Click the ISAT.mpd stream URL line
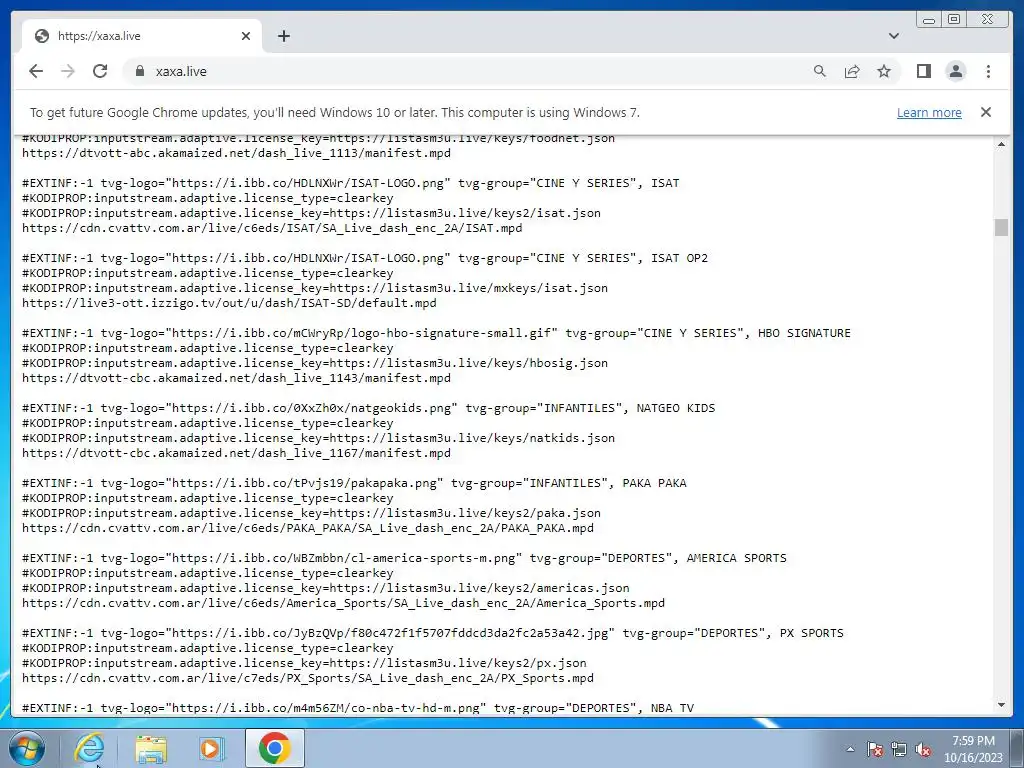The width and height of the screenshot is (1024, 768). pos(272,228)
